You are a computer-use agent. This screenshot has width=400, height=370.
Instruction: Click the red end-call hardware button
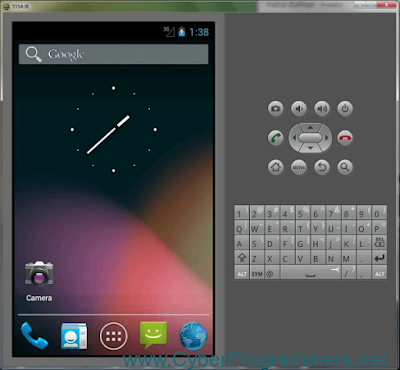(345, 138)
